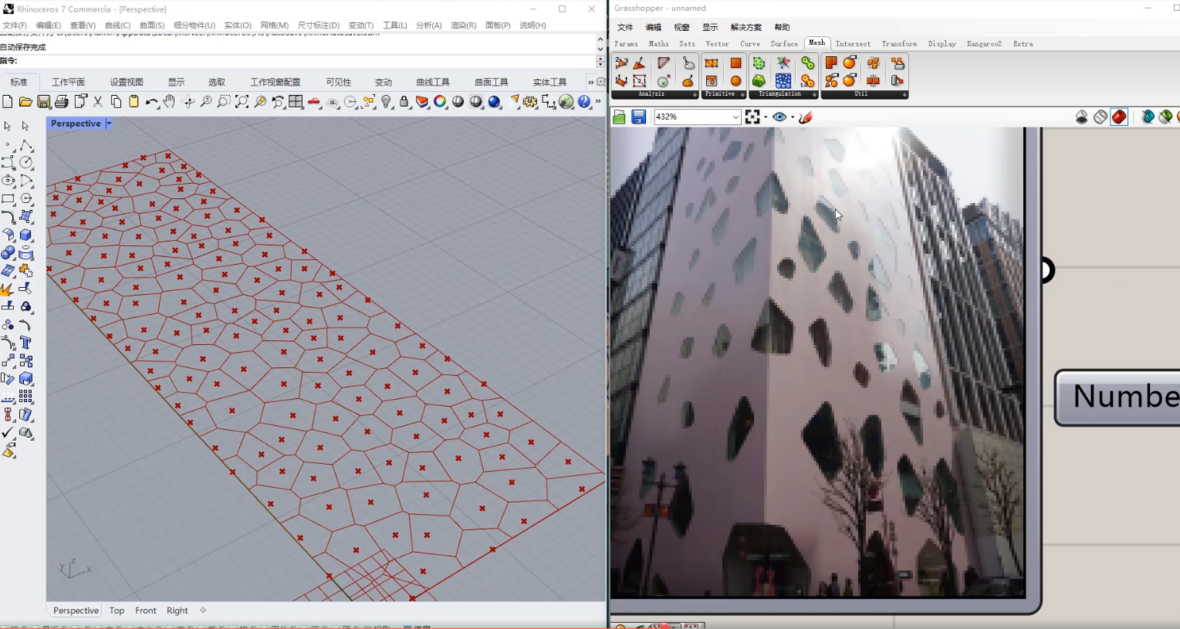Image resolution: width=1180 pixels, height=629 pixels.
Task: Select the Rectangle tool in left sidebar
Action: (8, 199)
